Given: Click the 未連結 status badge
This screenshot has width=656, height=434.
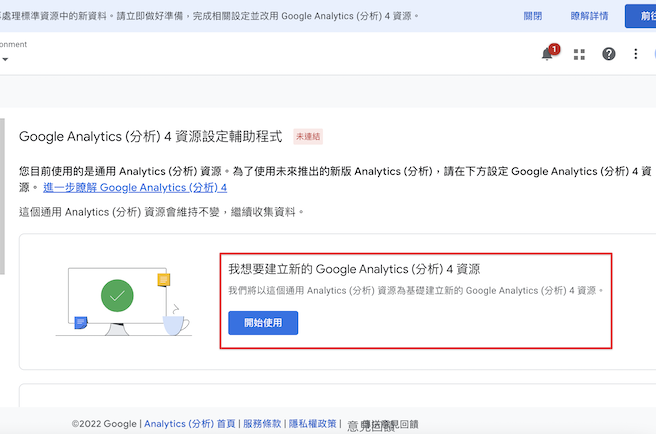Looking at the screenshot, I should [308, 136].
